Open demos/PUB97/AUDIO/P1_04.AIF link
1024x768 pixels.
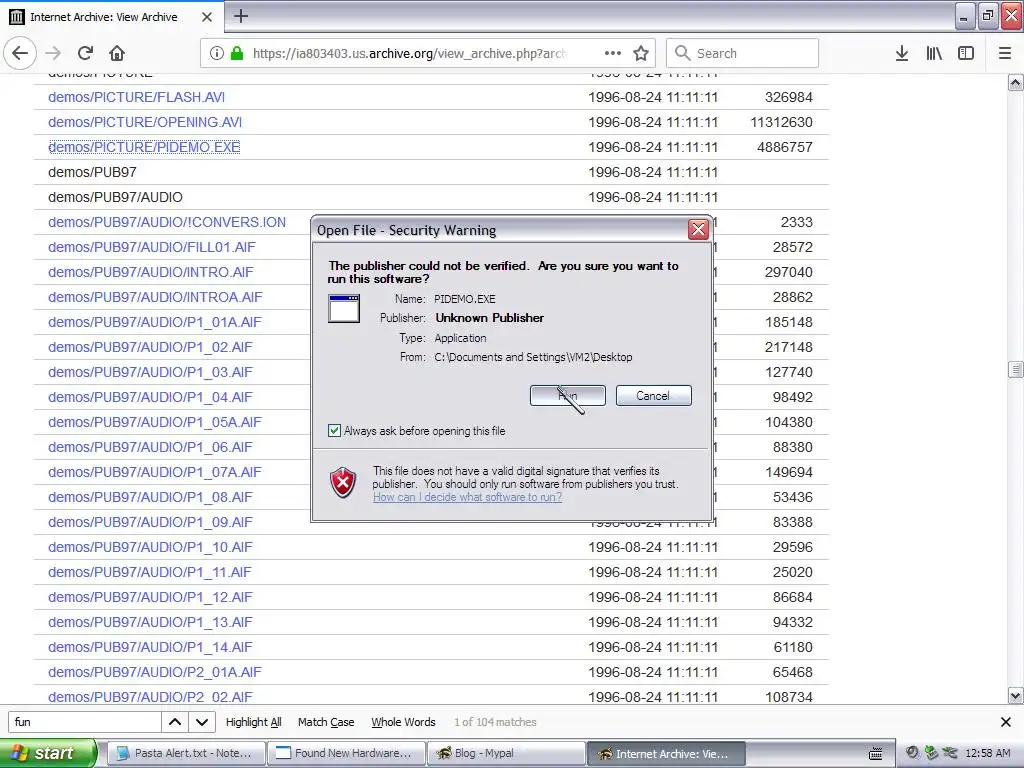click(150, 397)
